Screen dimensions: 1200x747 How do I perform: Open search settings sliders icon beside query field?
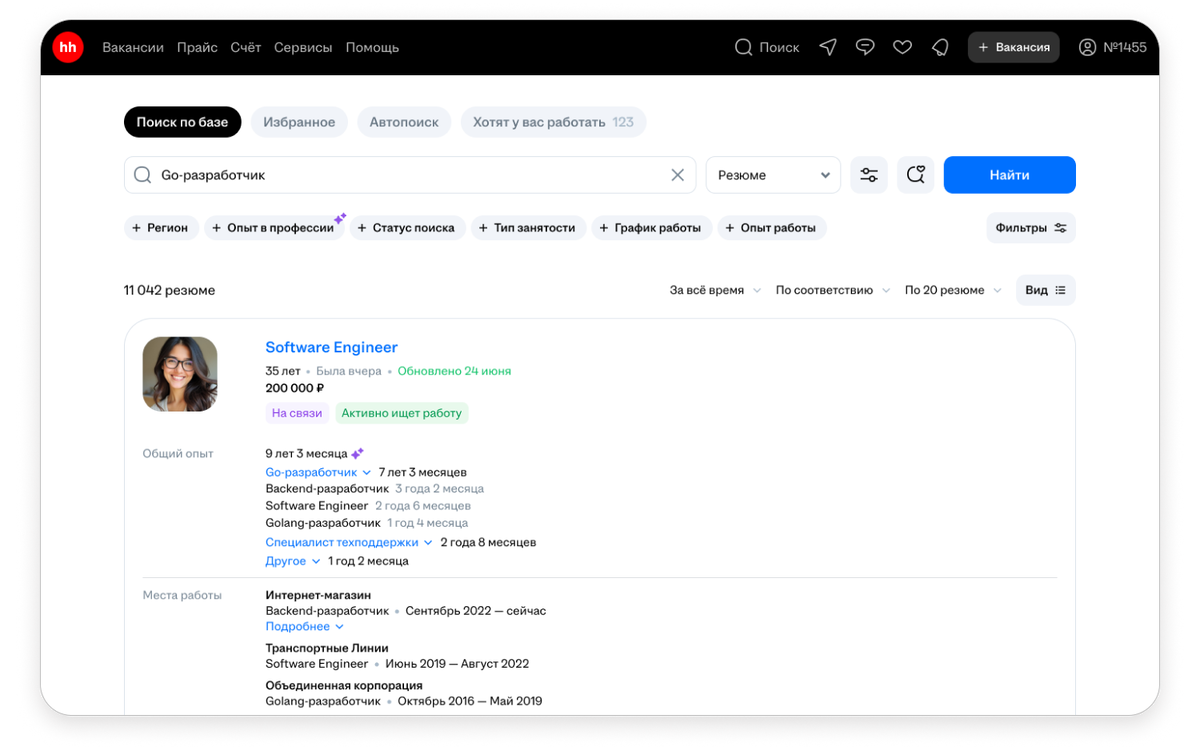[x=868, y=174]
